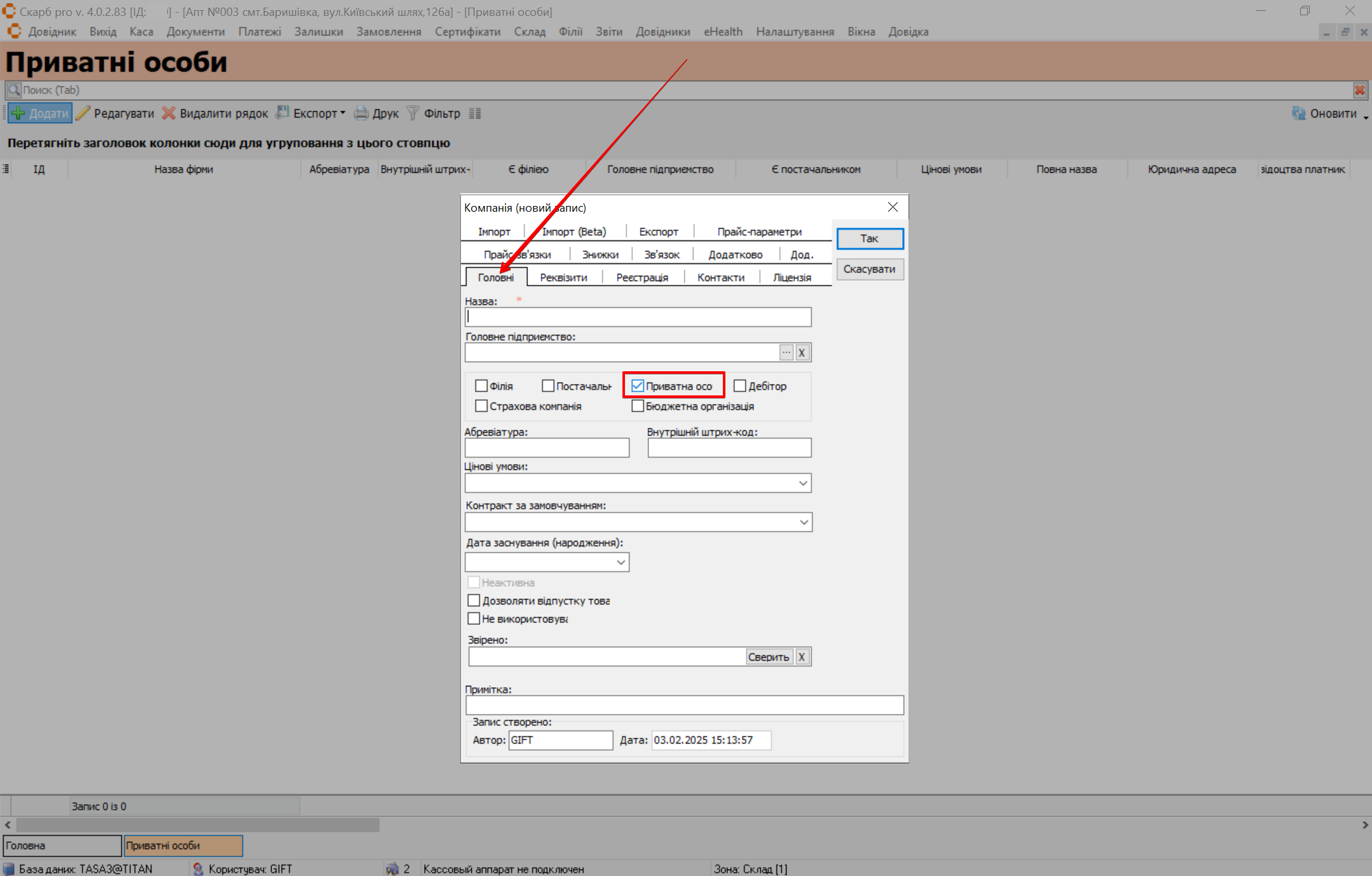Click the funnel Фільтр icon
Screen dimensions: 1372x876
tap(413, 113)
